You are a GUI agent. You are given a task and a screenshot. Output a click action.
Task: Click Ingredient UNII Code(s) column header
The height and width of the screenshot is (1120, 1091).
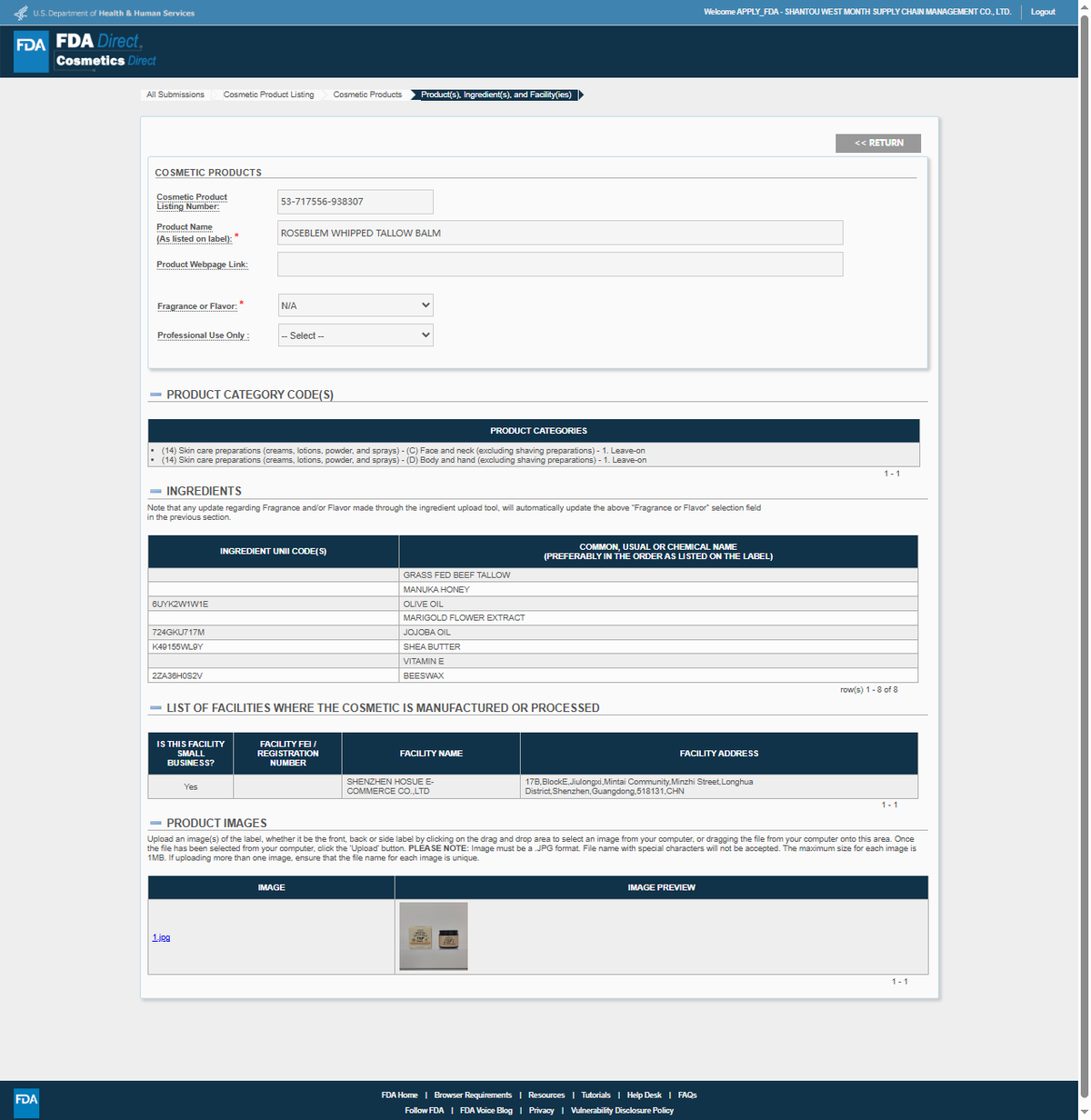click(x=274, y=552)
